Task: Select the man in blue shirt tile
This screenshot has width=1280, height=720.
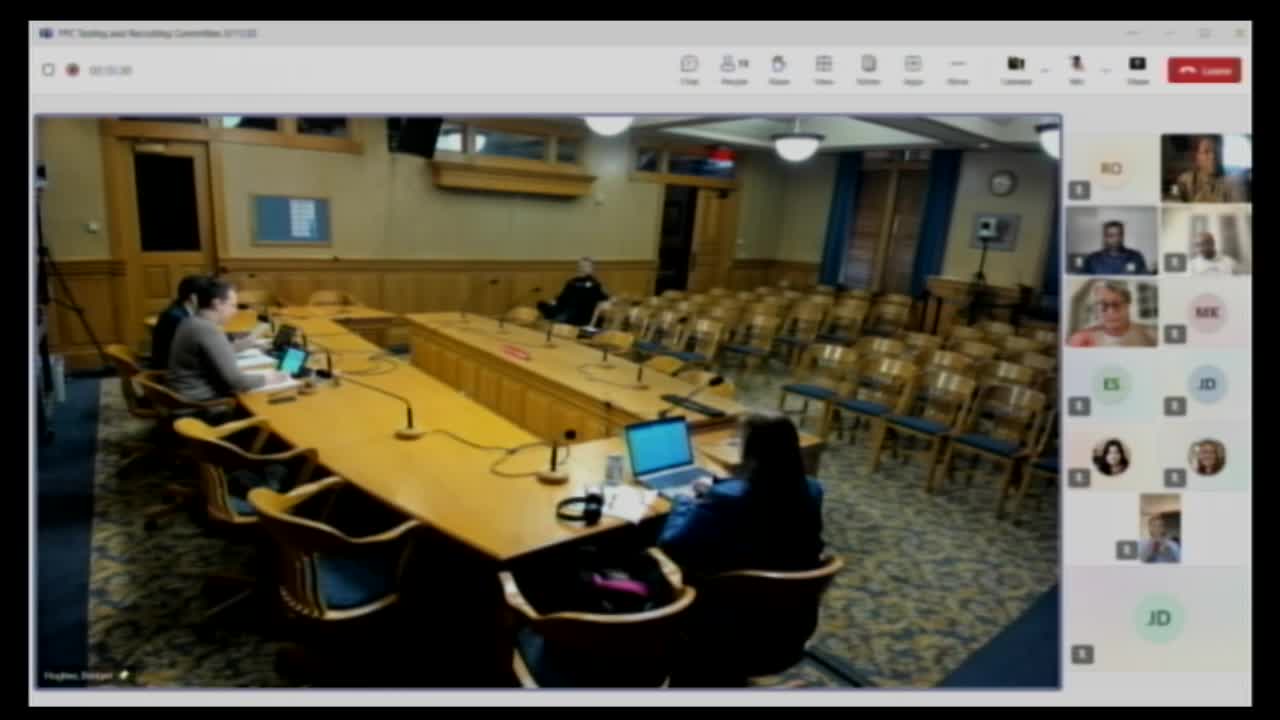Action: pos(1111,240)
